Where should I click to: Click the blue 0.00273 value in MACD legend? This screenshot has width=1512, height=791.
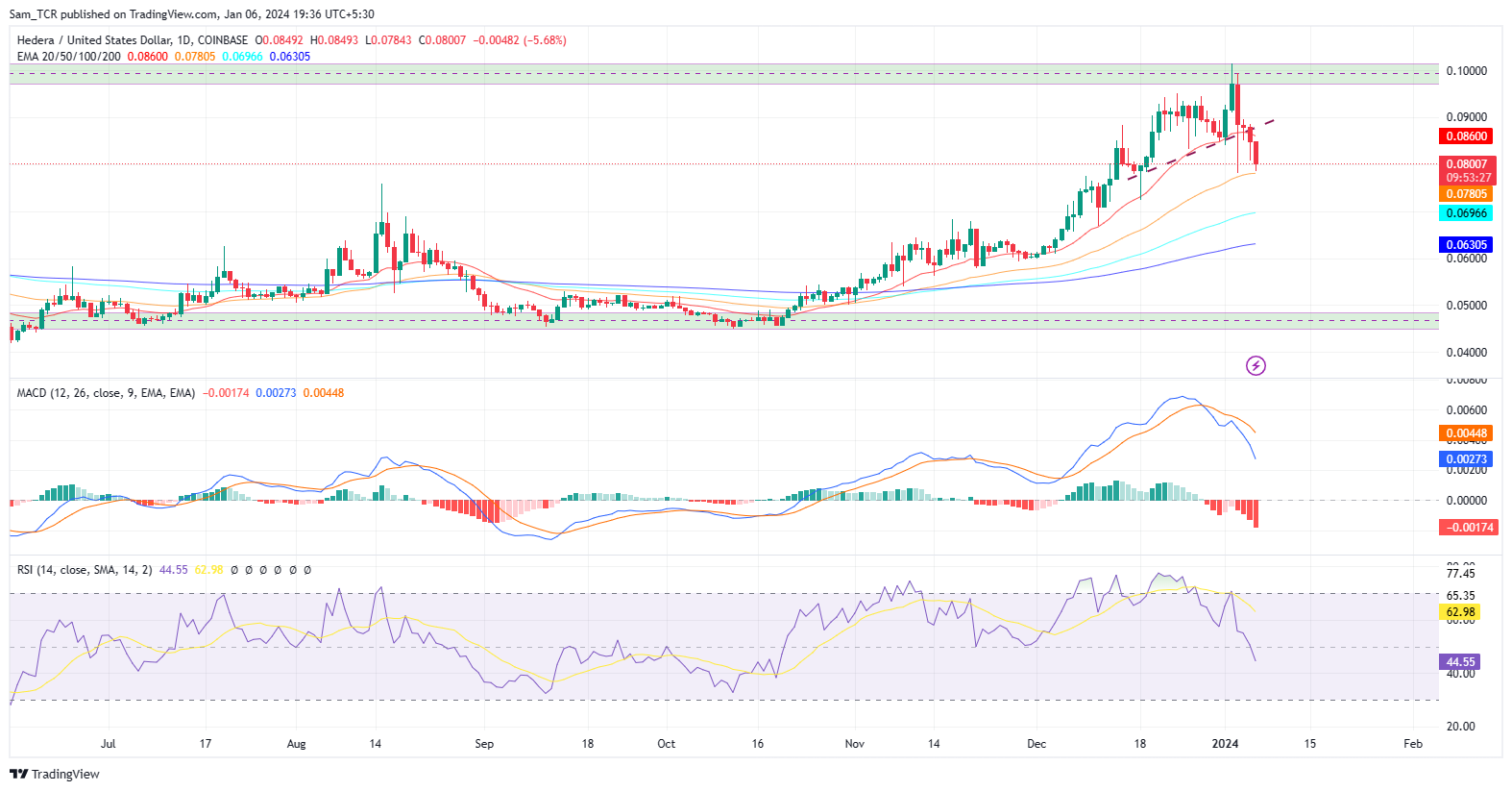point(276,393)
